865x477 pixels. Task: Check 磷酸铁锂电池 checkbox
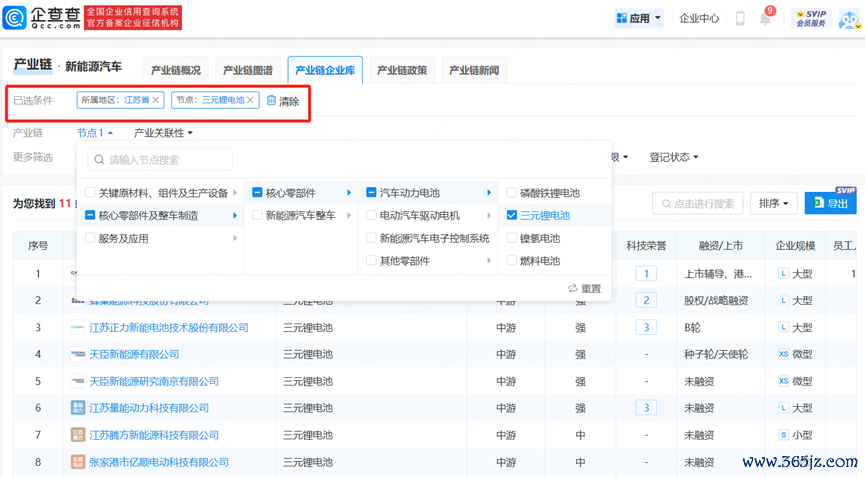[x=512, y=192]
